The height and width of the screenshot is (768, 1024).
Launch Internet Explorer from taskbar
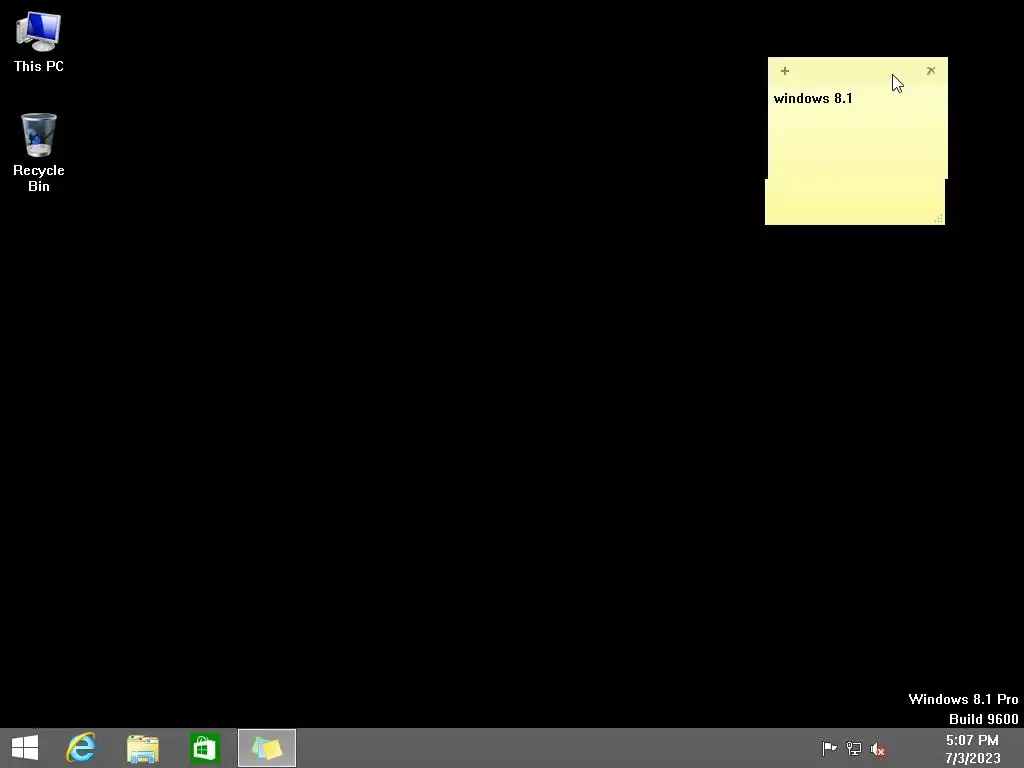coord(81,748)
